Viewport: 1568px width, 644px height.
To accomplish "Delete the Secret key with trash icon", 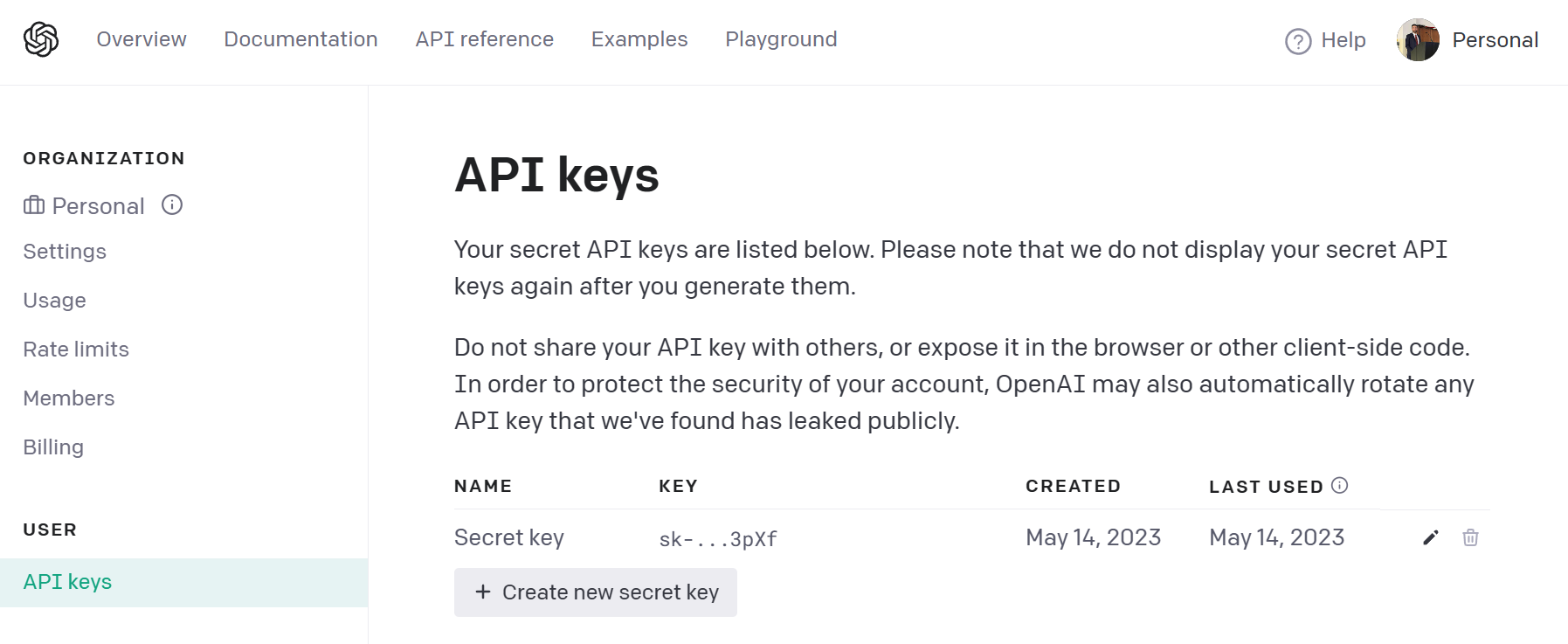I will [1470, 537].
